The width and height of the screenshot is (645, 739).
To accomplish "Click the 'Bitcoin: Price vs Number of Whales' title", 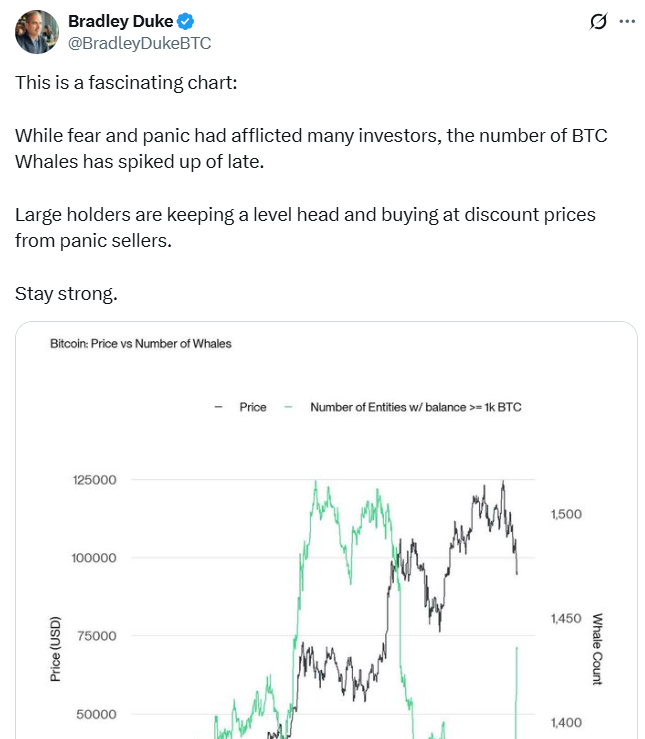I will [x=141, y=344].
